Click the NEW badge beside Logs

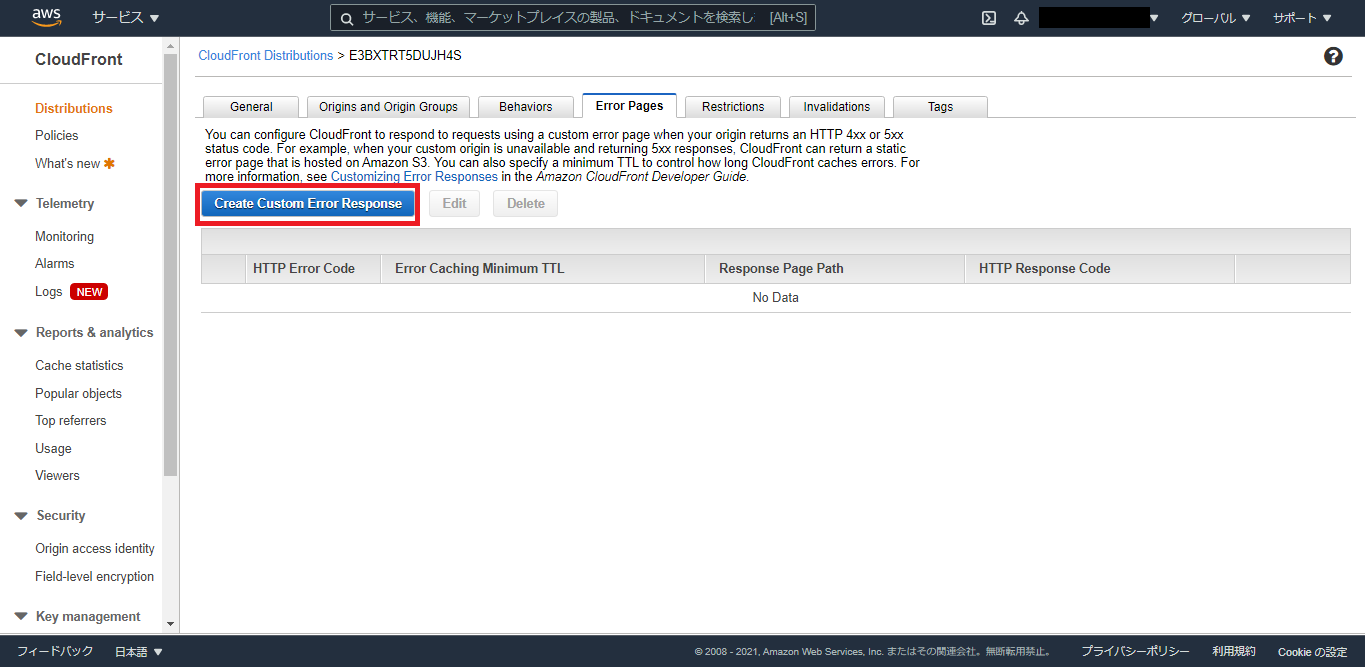88,292
